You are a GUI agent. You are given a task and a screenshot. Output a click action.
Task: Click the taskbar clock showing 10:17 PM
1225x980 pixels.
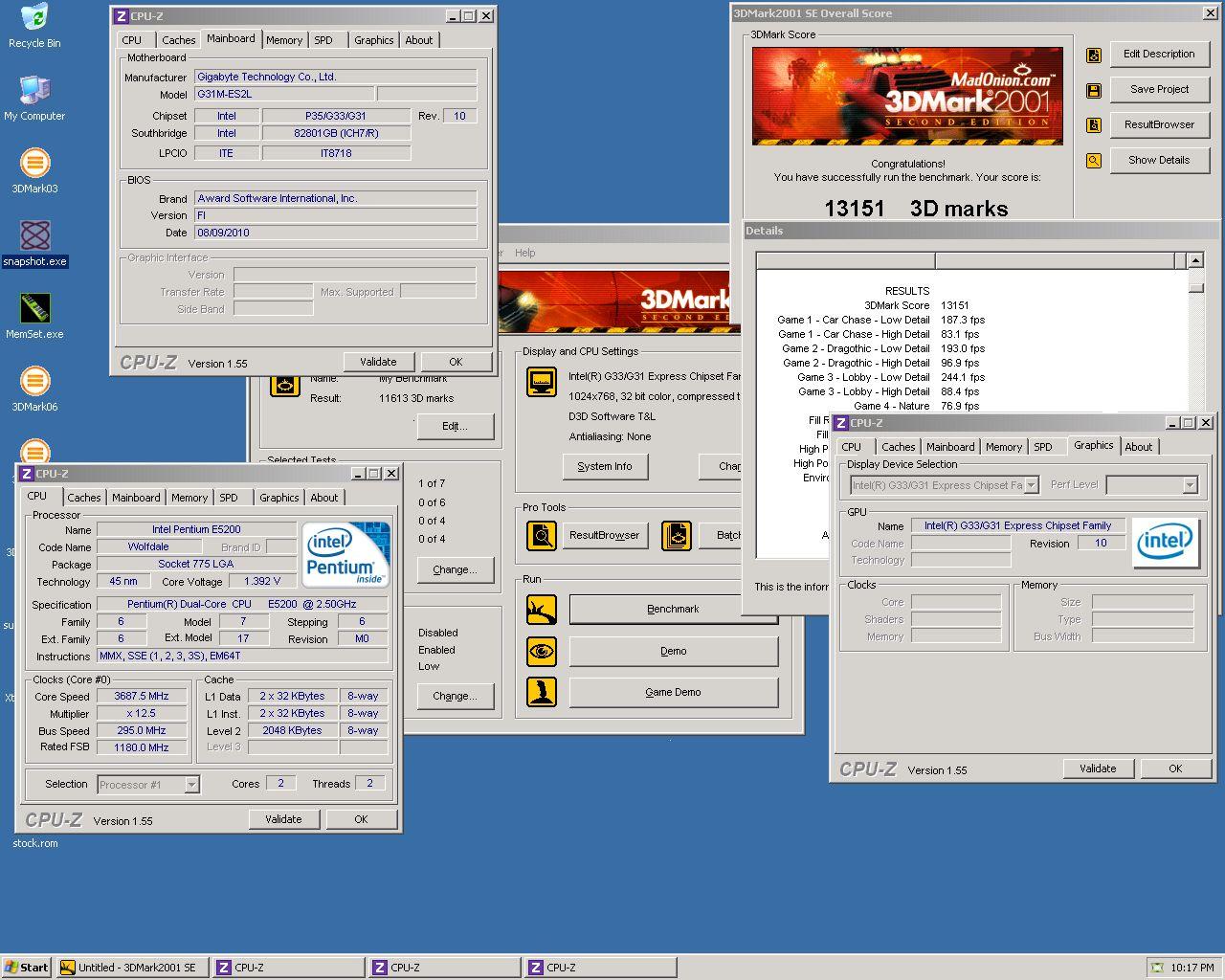1192,968
